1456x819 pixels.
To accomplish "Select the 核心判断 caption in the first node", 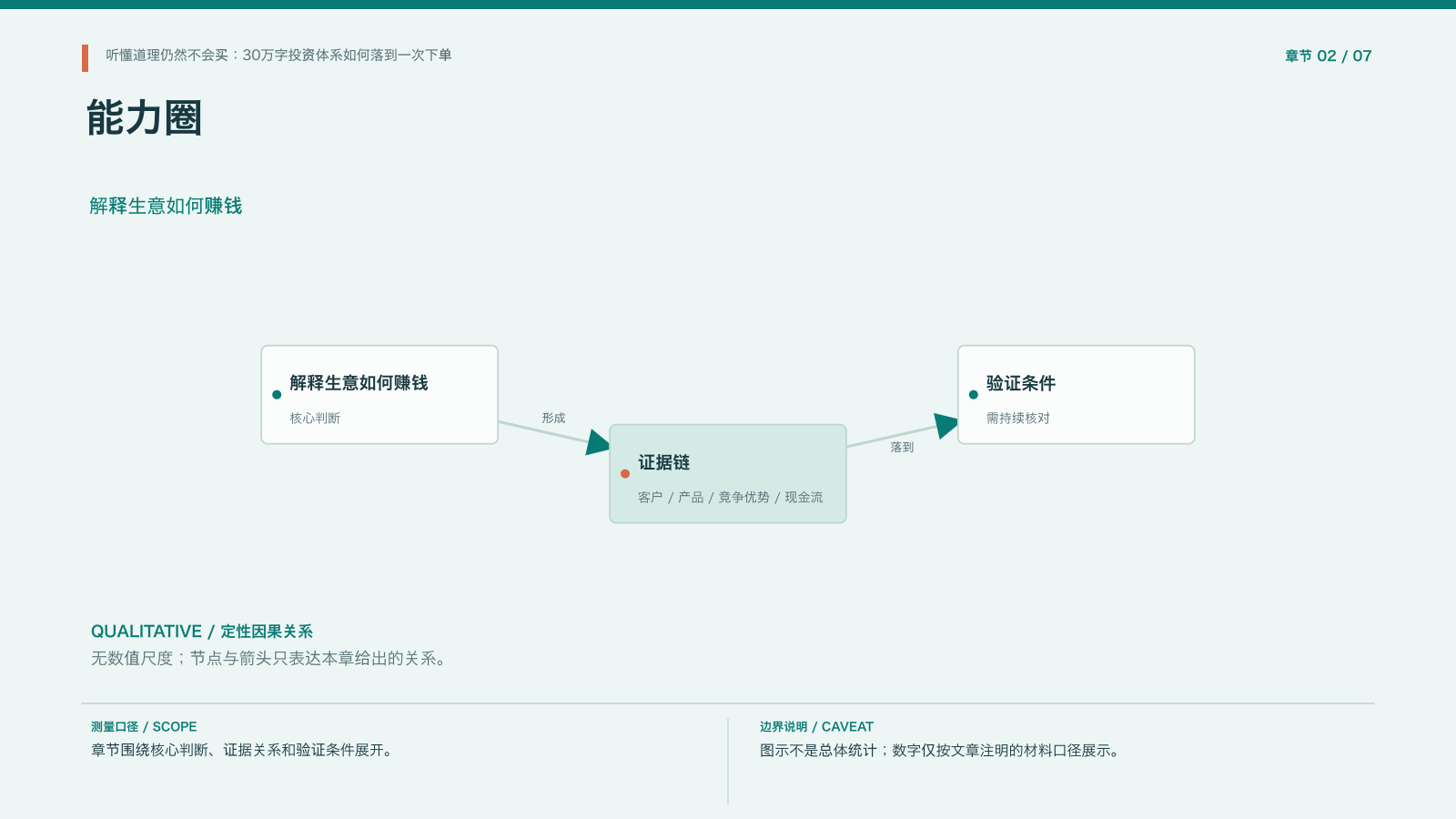I will point(315,419).
